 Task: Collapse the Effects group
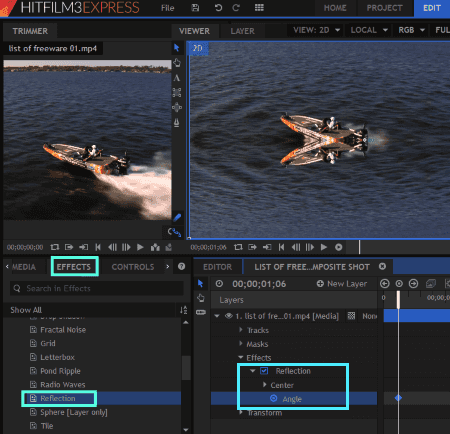[x=241, y=357]
